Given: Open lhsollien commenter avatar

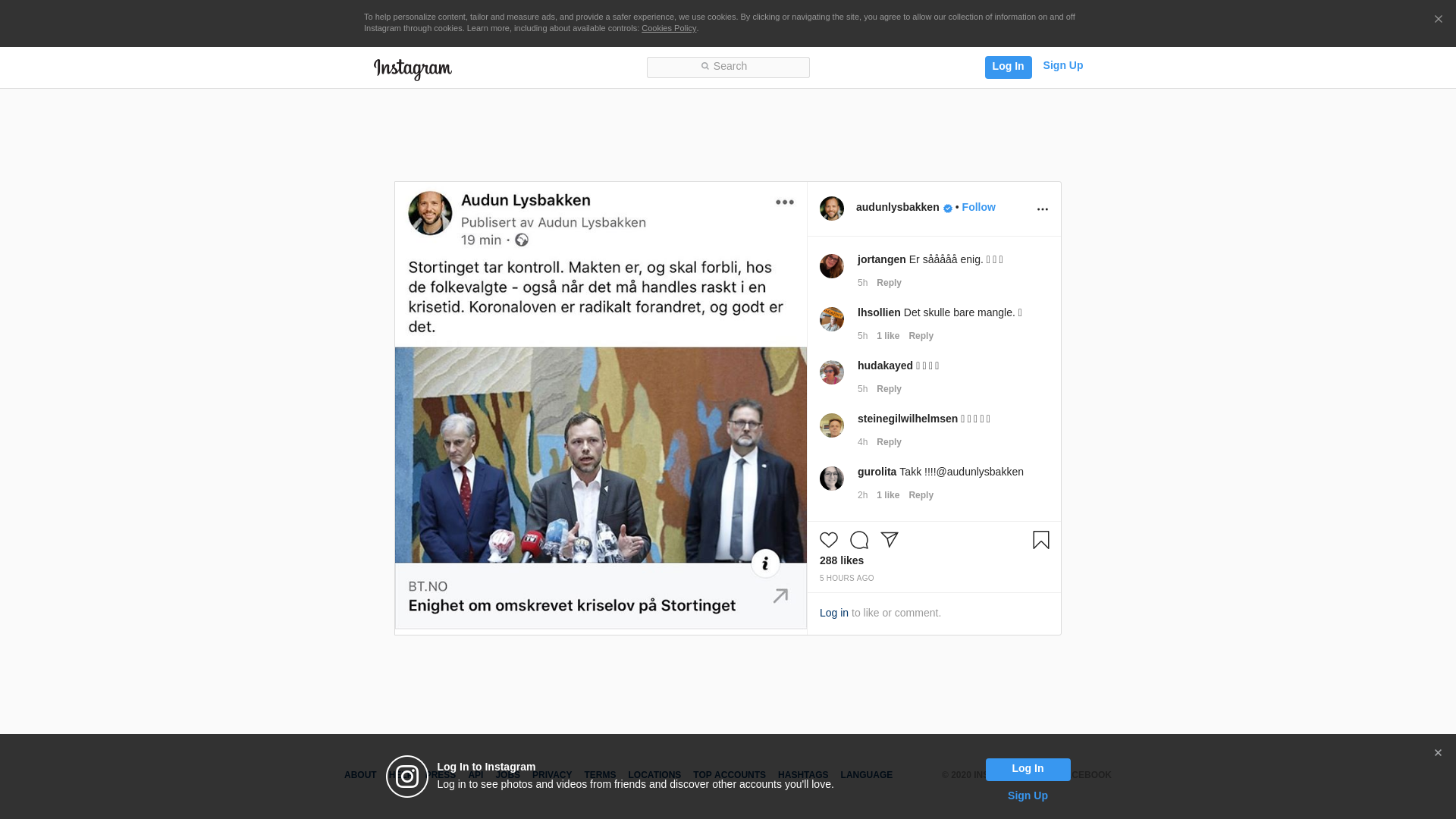Looking at the screenshot, I should pos(832,319).
